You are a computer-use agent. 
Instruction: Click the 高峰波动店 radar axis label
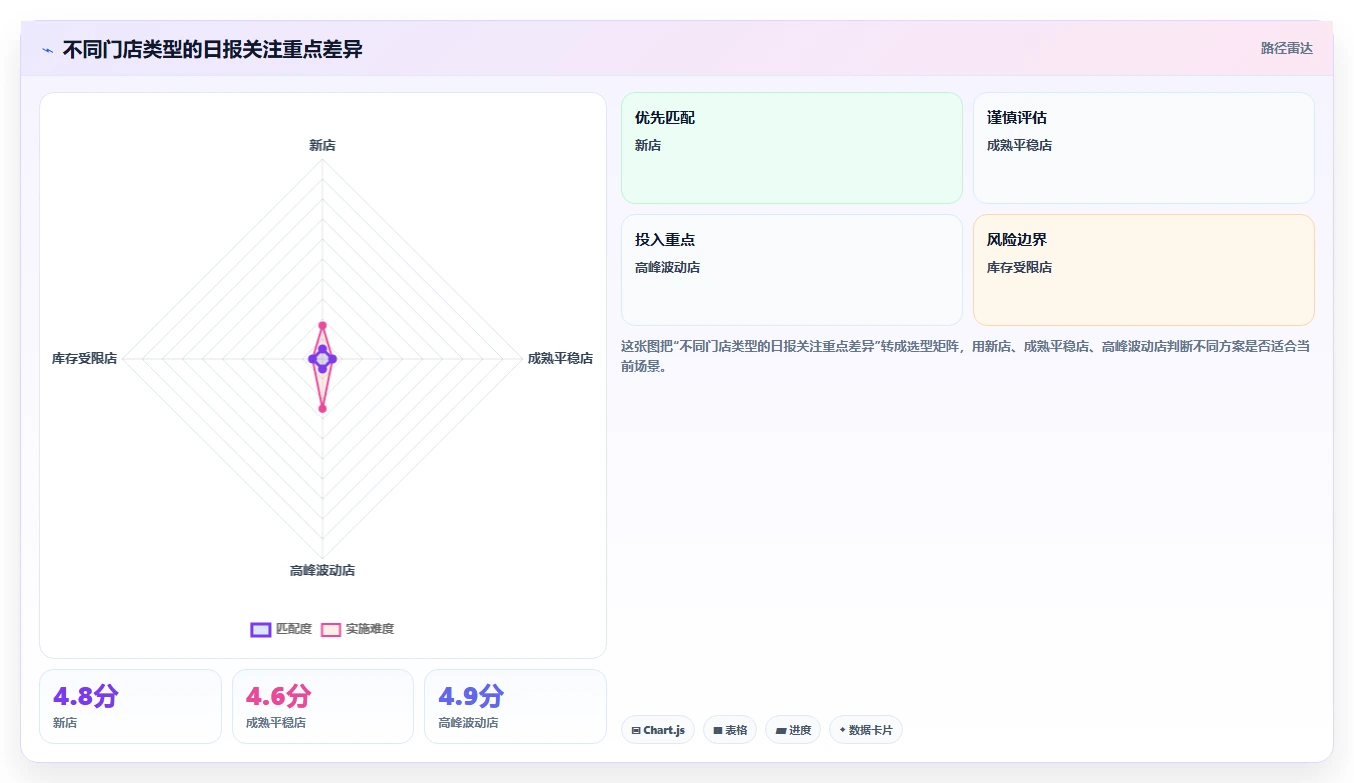click(322, 570)
